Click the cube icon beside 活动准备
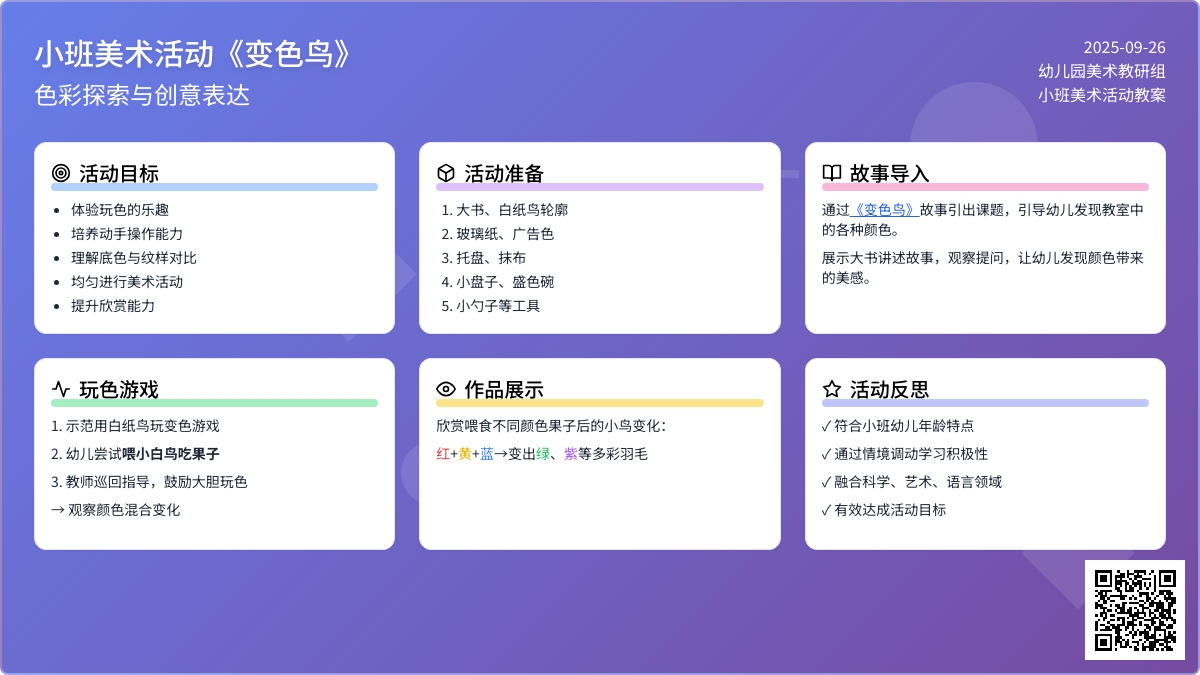Image resolution: width=1200 pixels, height=675 pixels. point(446,173)
